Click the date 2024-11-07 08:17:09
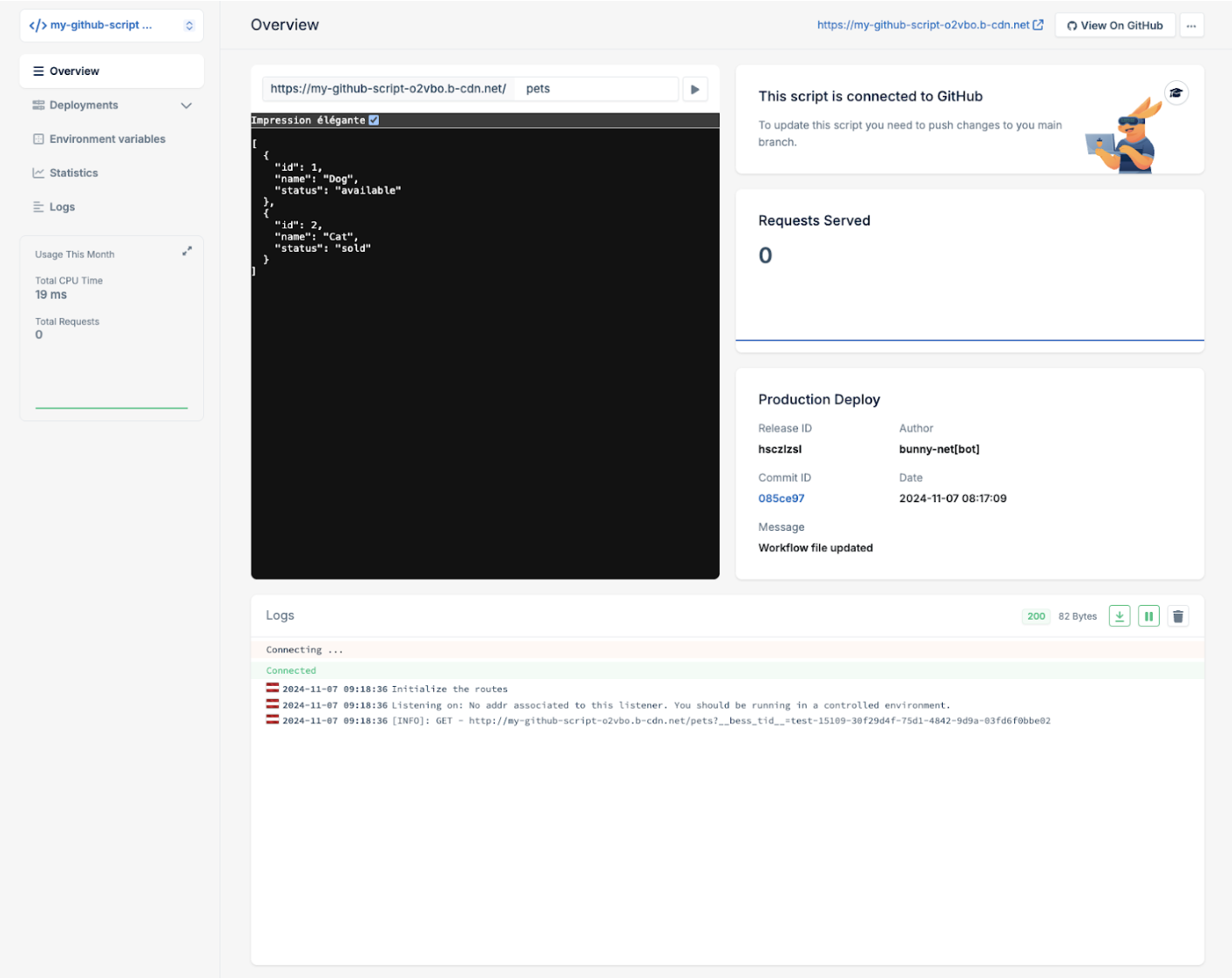1232x978 pixels. [952, 499]
